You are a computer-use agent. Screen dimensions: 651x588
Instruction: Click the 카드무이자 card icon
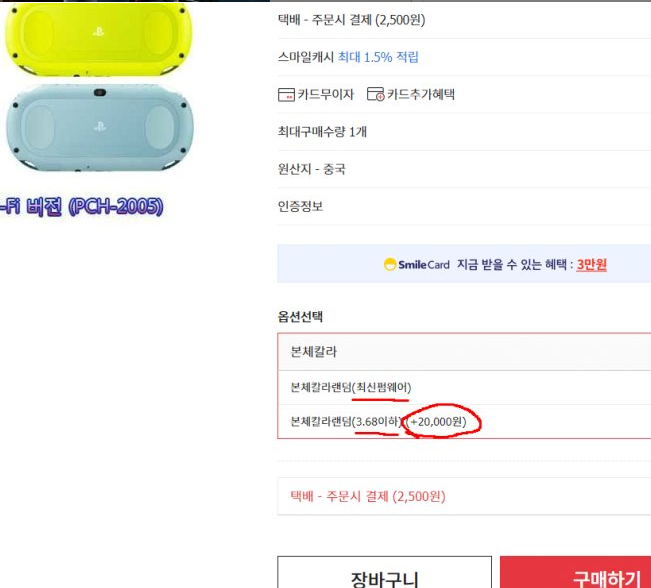point(286,95)
